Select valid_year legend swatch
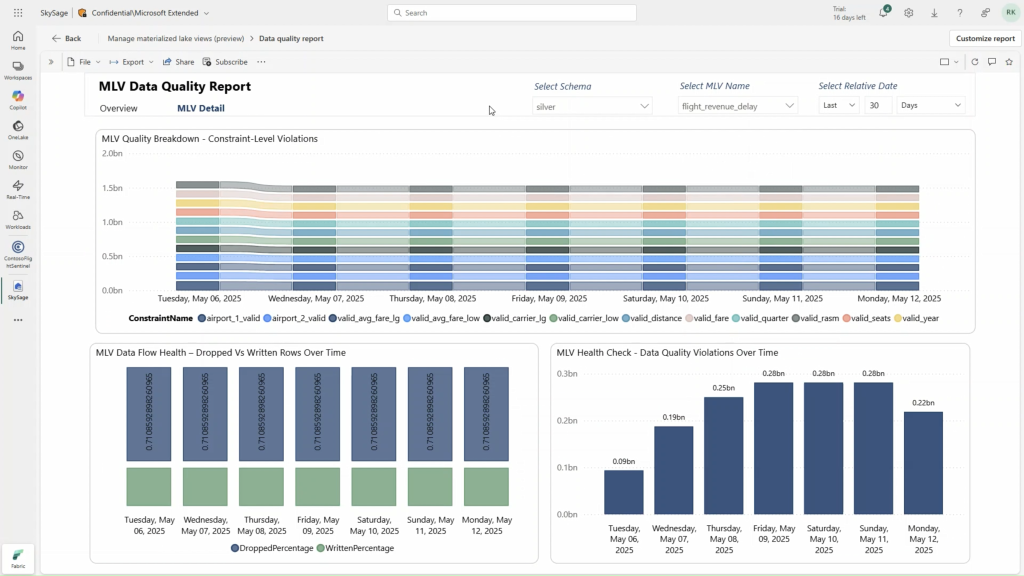Screen dimensions: 1024x576 [x=898, y=318]
